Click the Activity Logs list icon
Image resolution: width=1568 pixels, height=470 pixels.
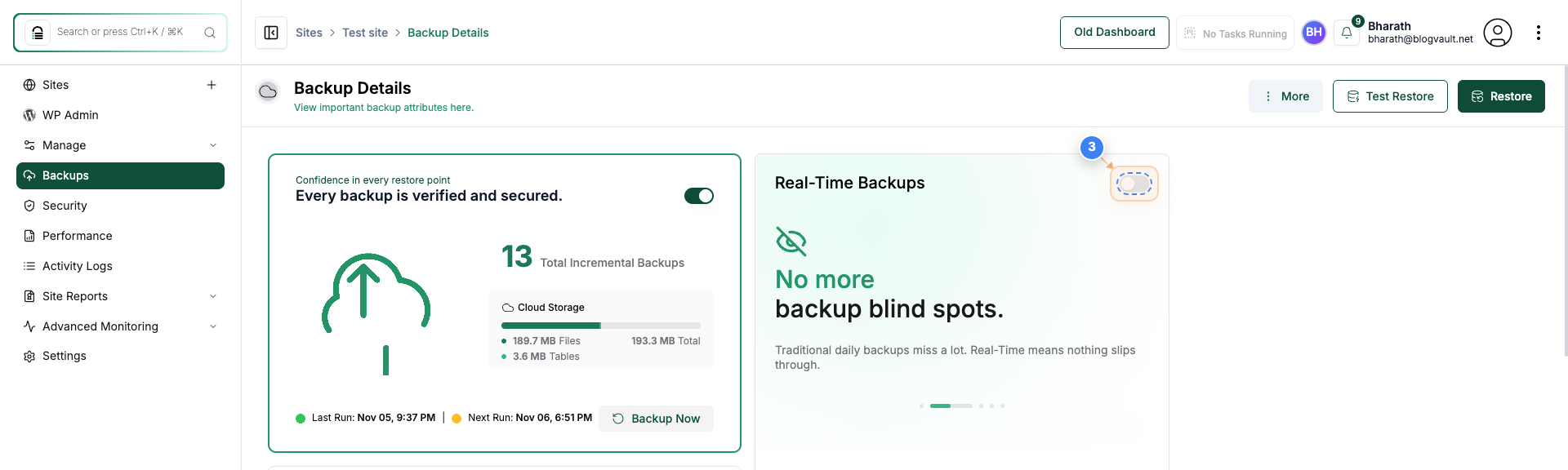(29, 266)
